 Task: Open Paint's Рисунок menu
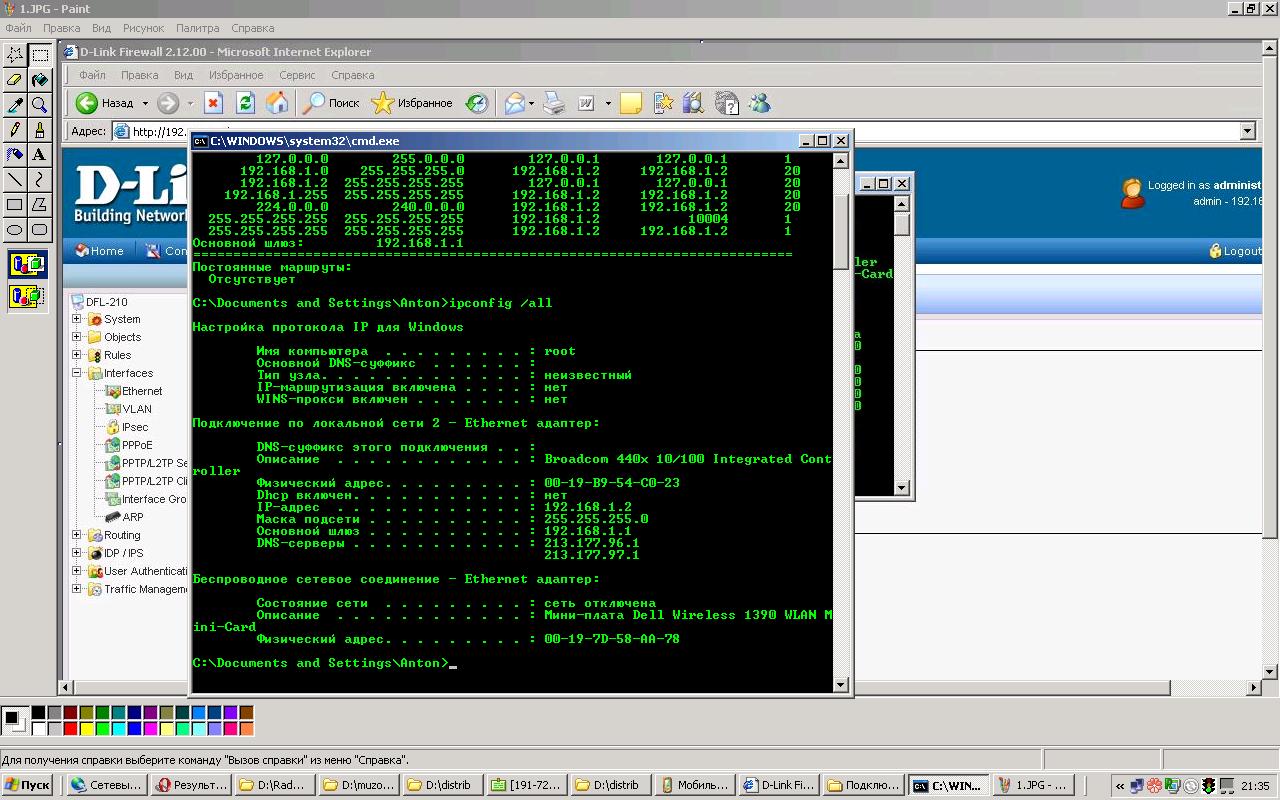pos(144,28)
